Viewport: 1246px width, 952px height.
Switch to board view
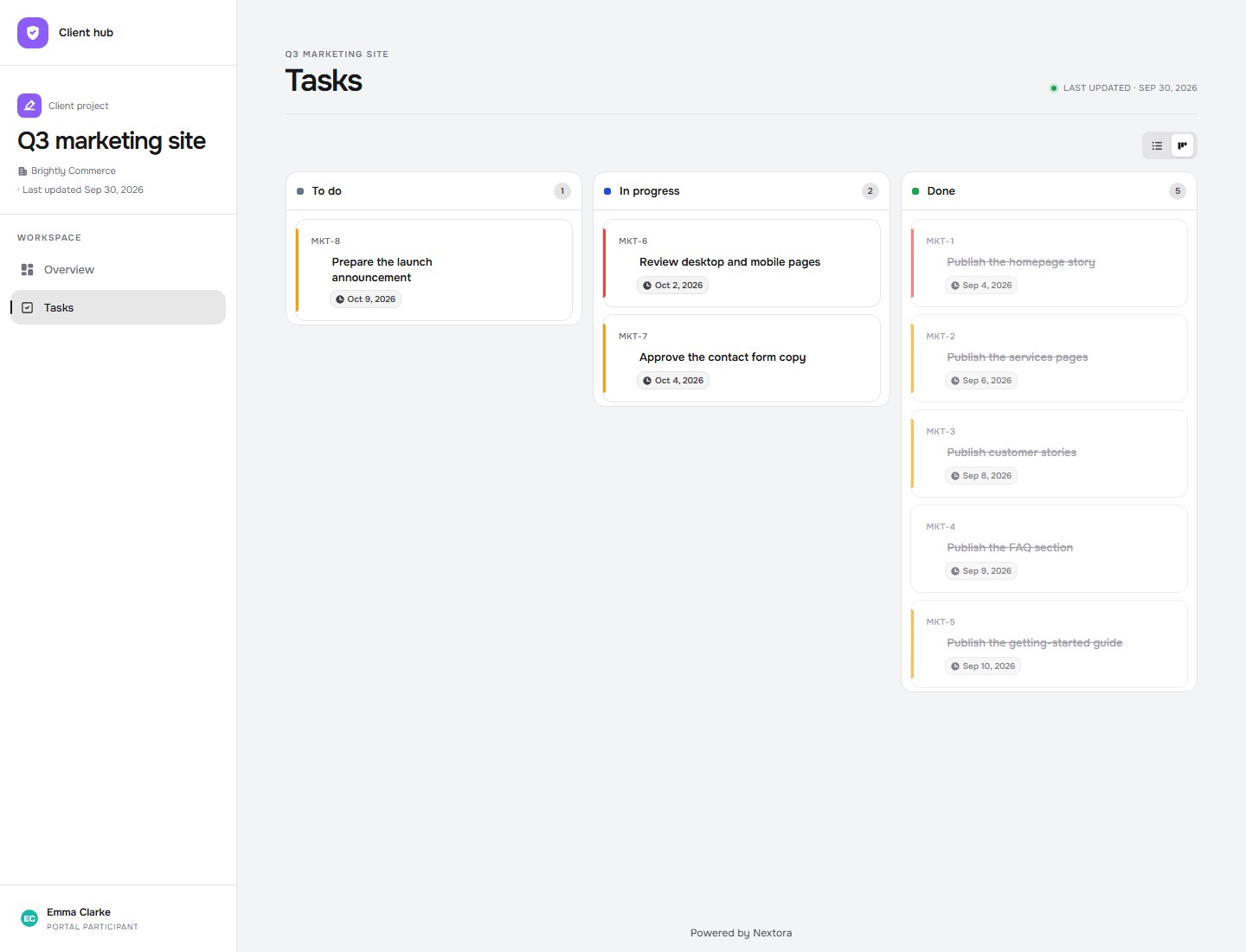[1182, 145]
